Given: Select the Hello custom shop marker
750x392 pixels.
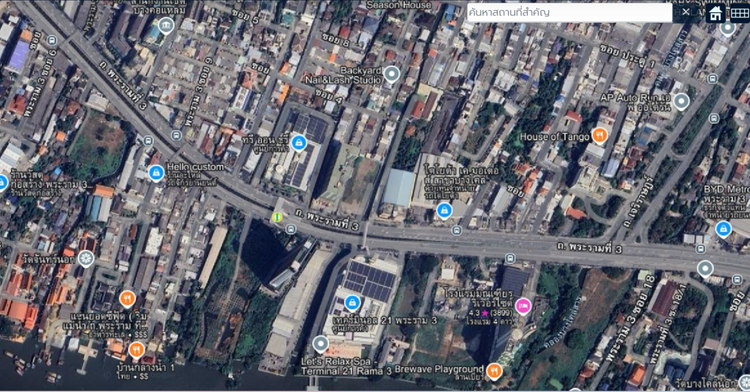Looking at the screenshot, I should pyautogui.click(x=156, y=173).
